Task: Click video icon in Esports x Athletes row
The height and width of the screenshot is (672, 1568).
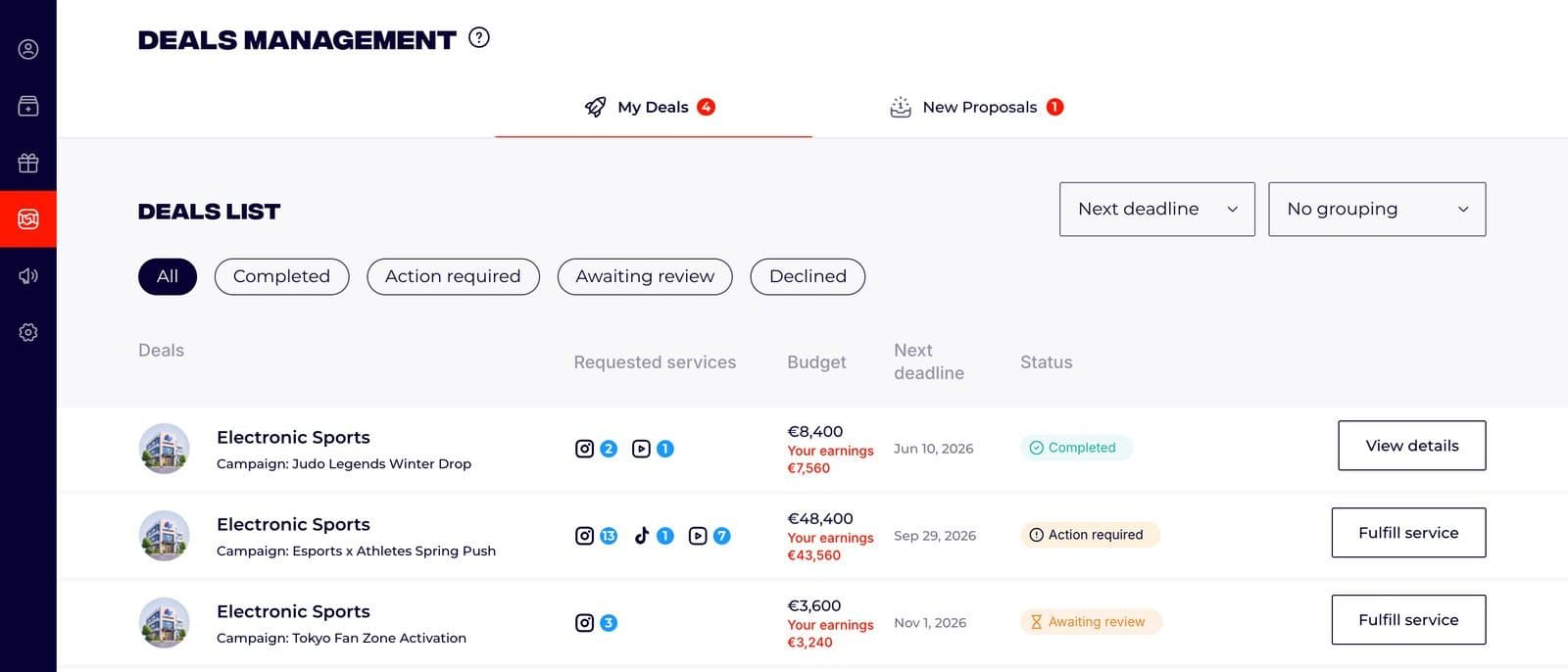Action: [698, 536]
